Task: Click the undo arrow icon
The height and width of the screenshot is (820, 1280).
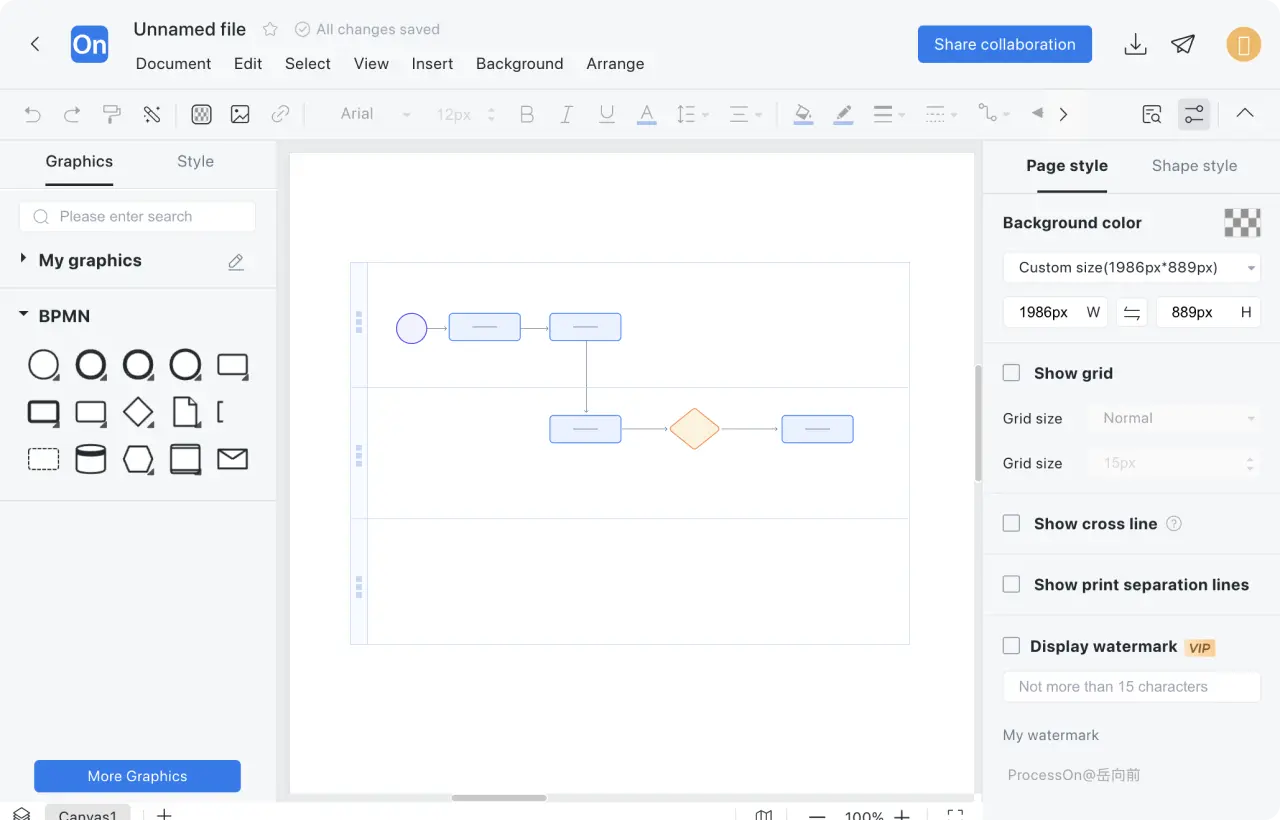Action: pos(33,114)
